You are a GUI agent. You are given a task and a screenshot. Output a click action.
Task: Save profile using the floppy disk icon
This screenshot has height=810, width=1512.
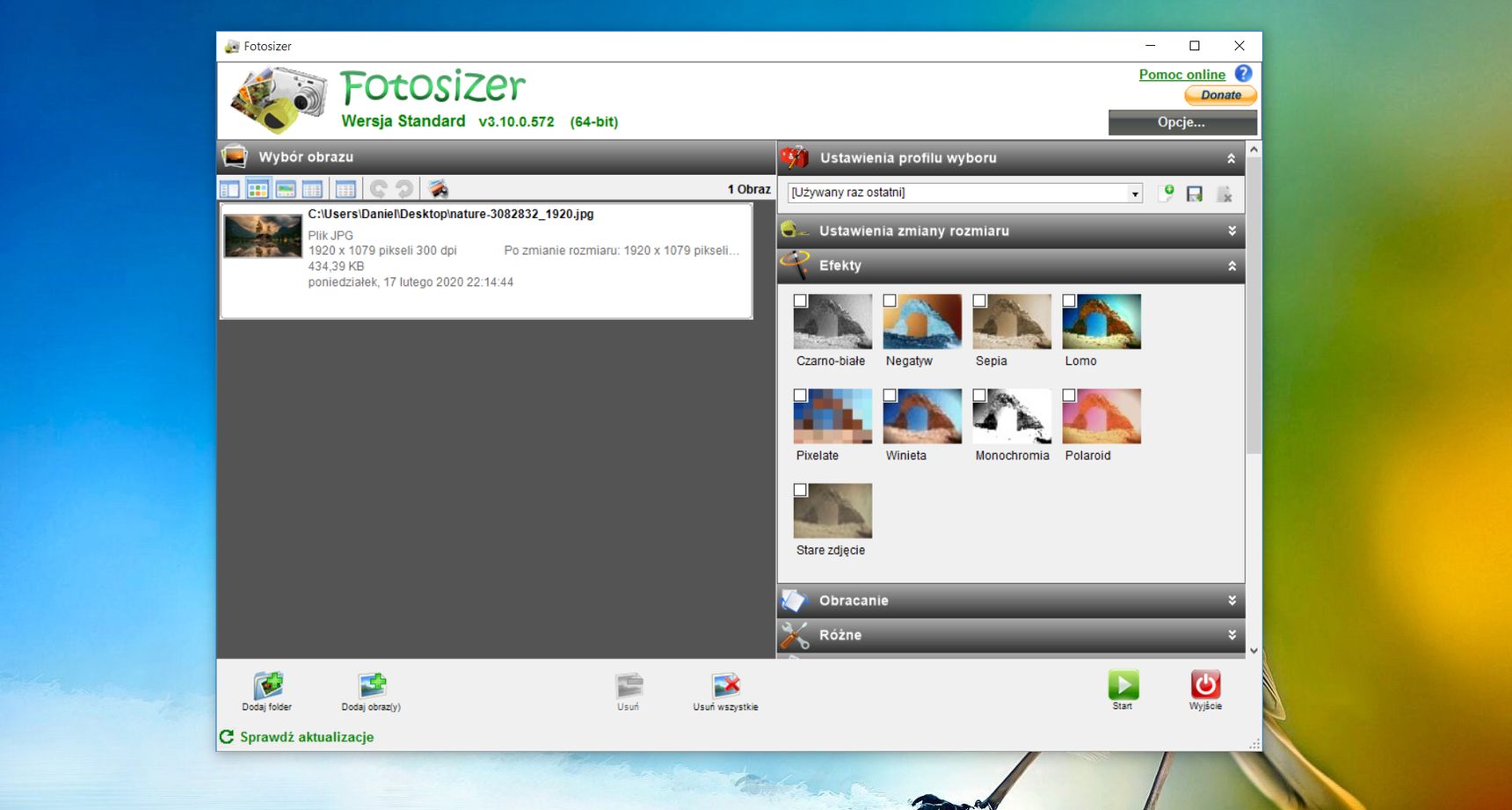[x=1194, y=193]
